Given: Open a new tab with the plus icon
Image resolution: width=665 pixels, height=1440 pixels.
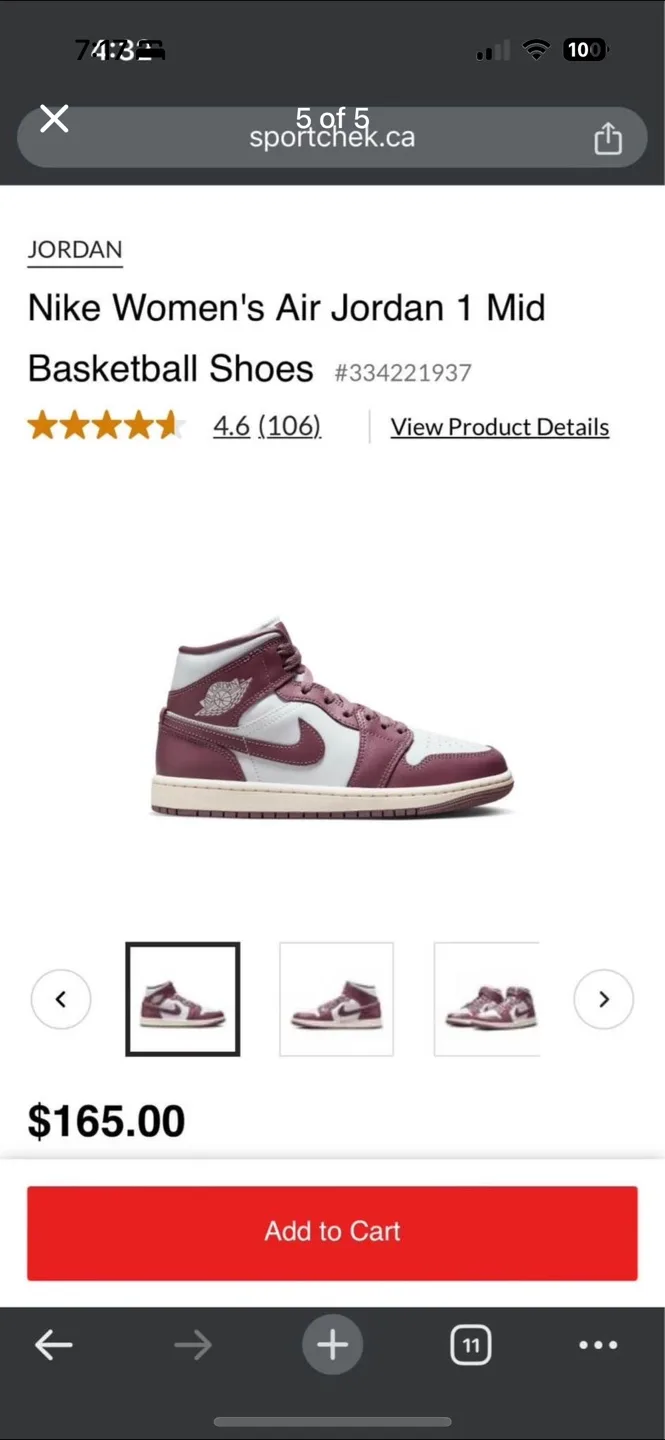Looking at the screenshot, I should coord(332,1344).
